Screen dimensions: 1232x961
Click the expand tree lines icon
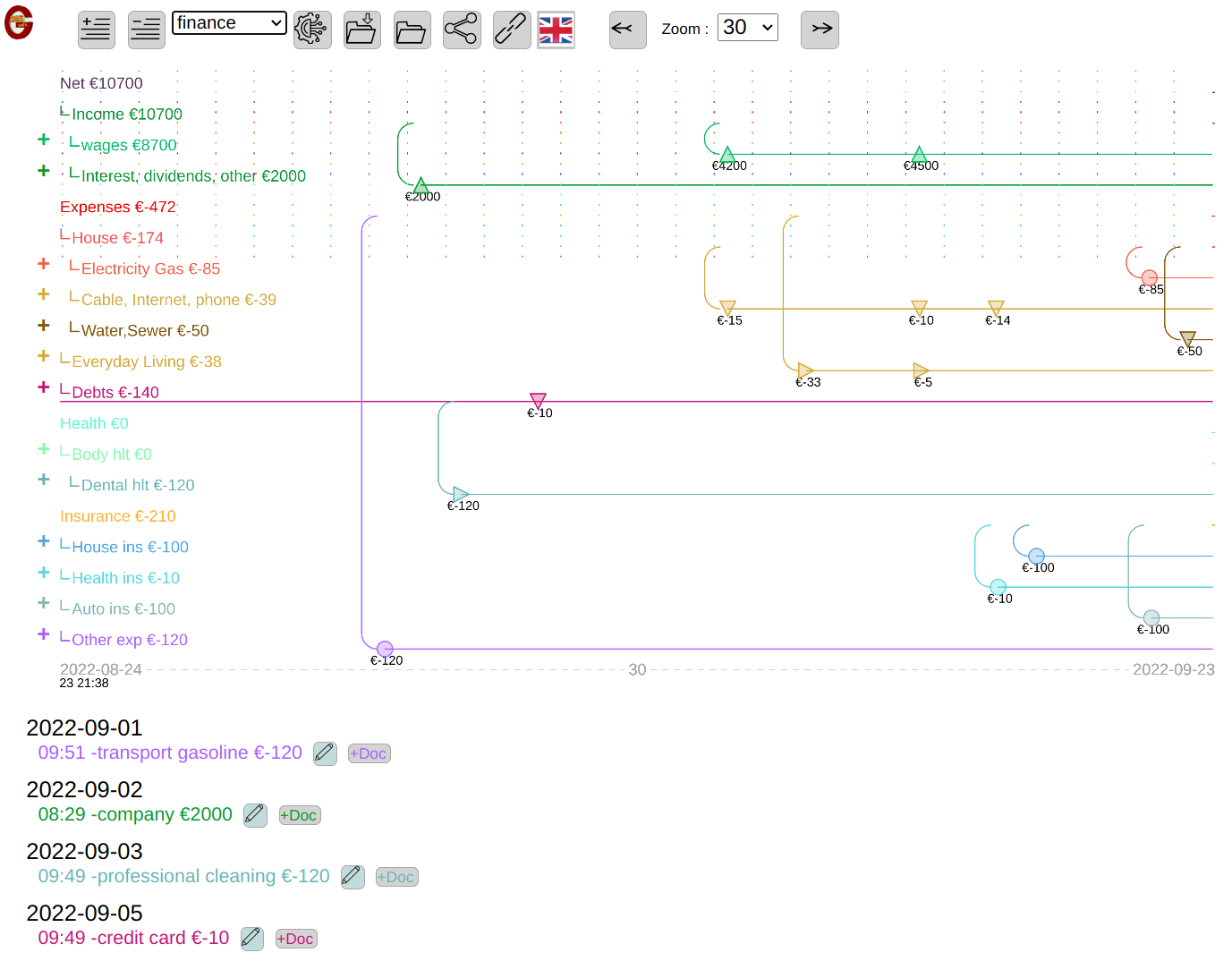click(x=96, y=30)
